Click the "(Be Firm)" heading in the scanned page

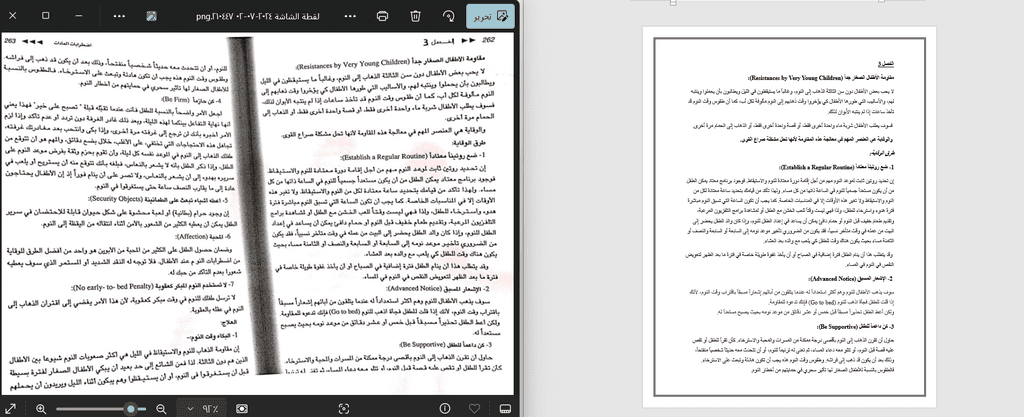[175, 100]
